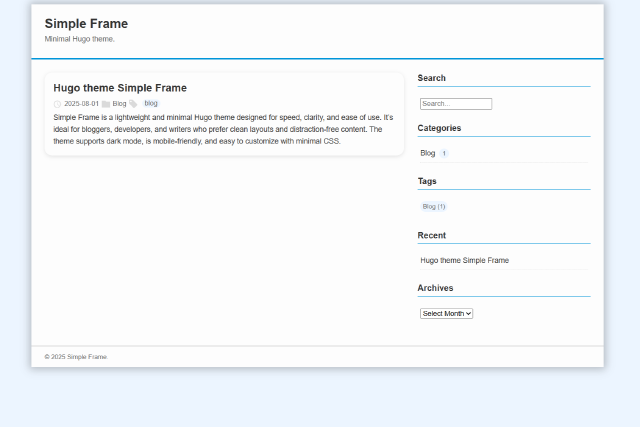The width and height of the screenshot is (640, 427).
Task: Click the Search input field
Action: (x=455, y=104)
